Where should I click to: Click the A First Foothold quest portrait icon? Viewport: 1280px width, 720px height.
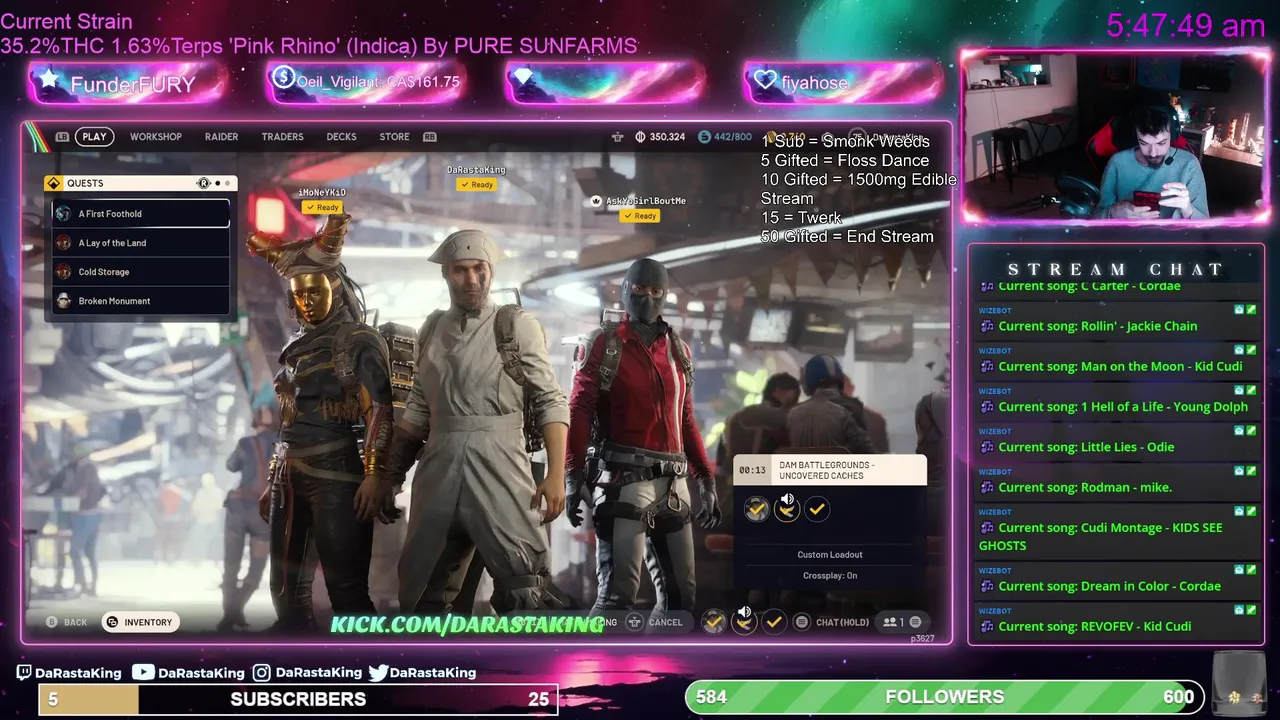(x=63, y=214)
